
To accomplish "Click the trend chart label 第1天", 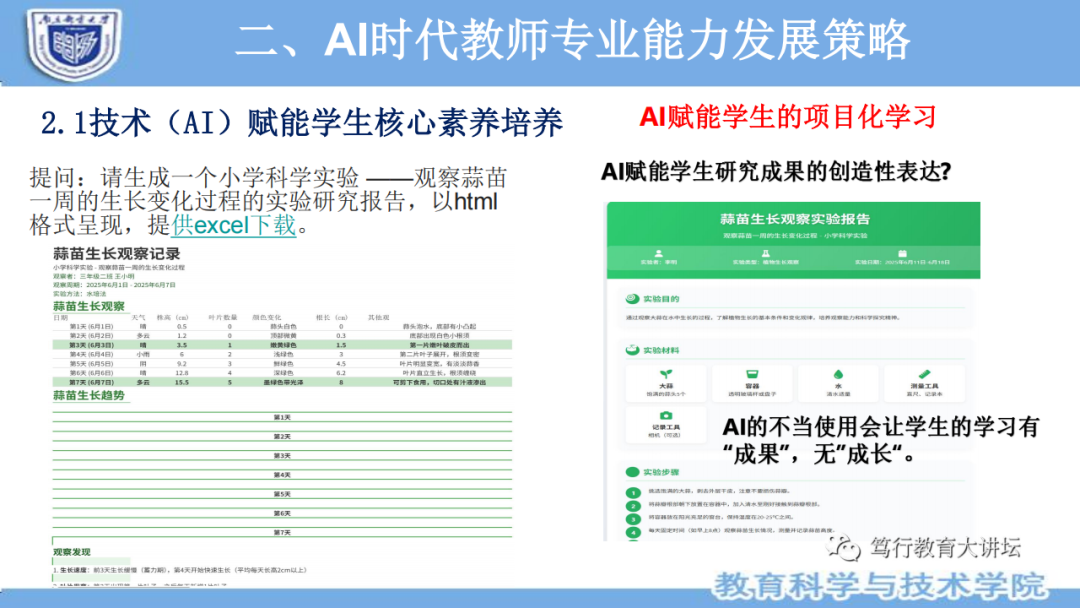I will click(x=282, y=417).
